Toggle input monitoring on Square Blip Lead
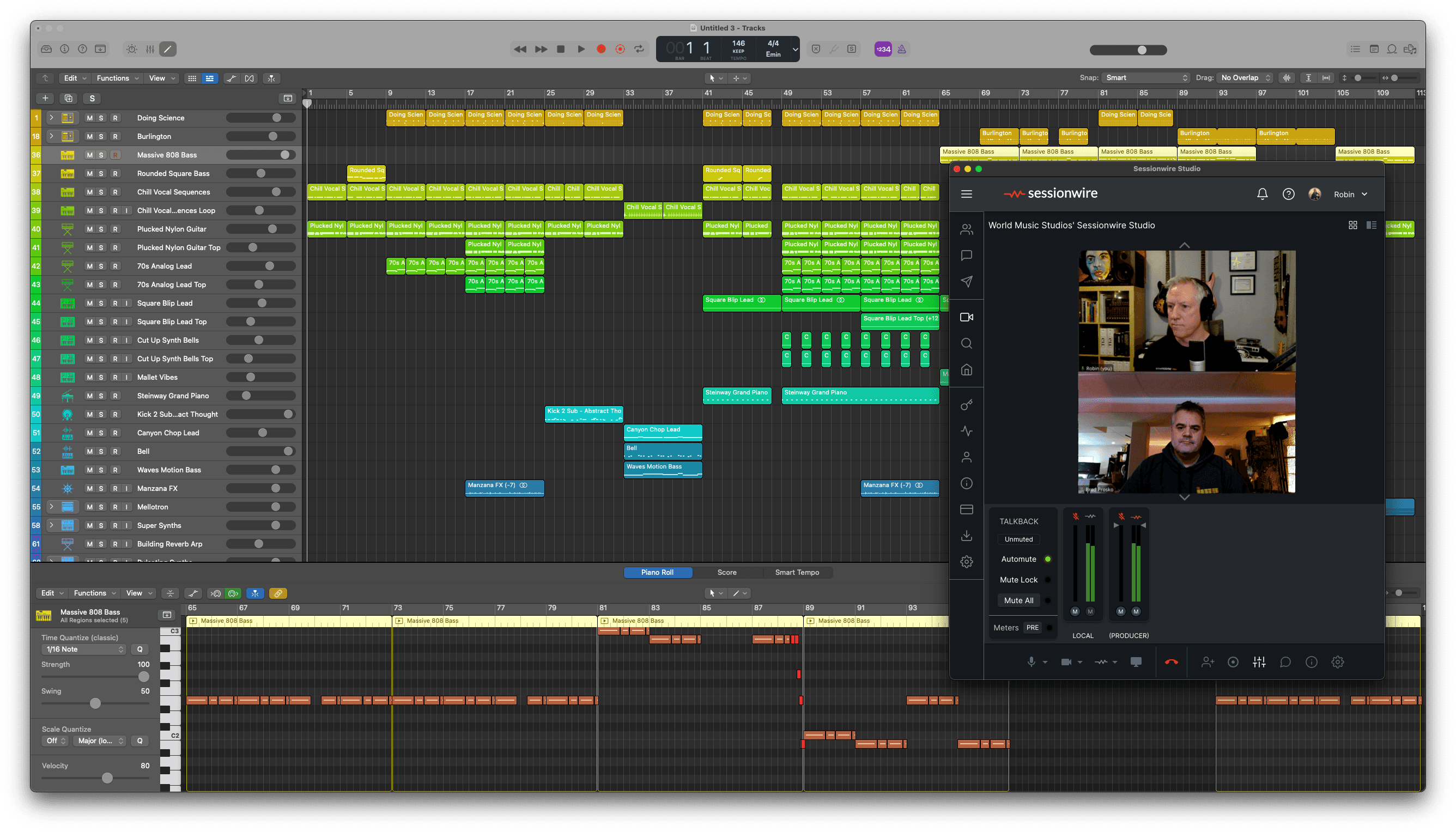This screenshot has width=1456, height=832. (x=126, y=303)
